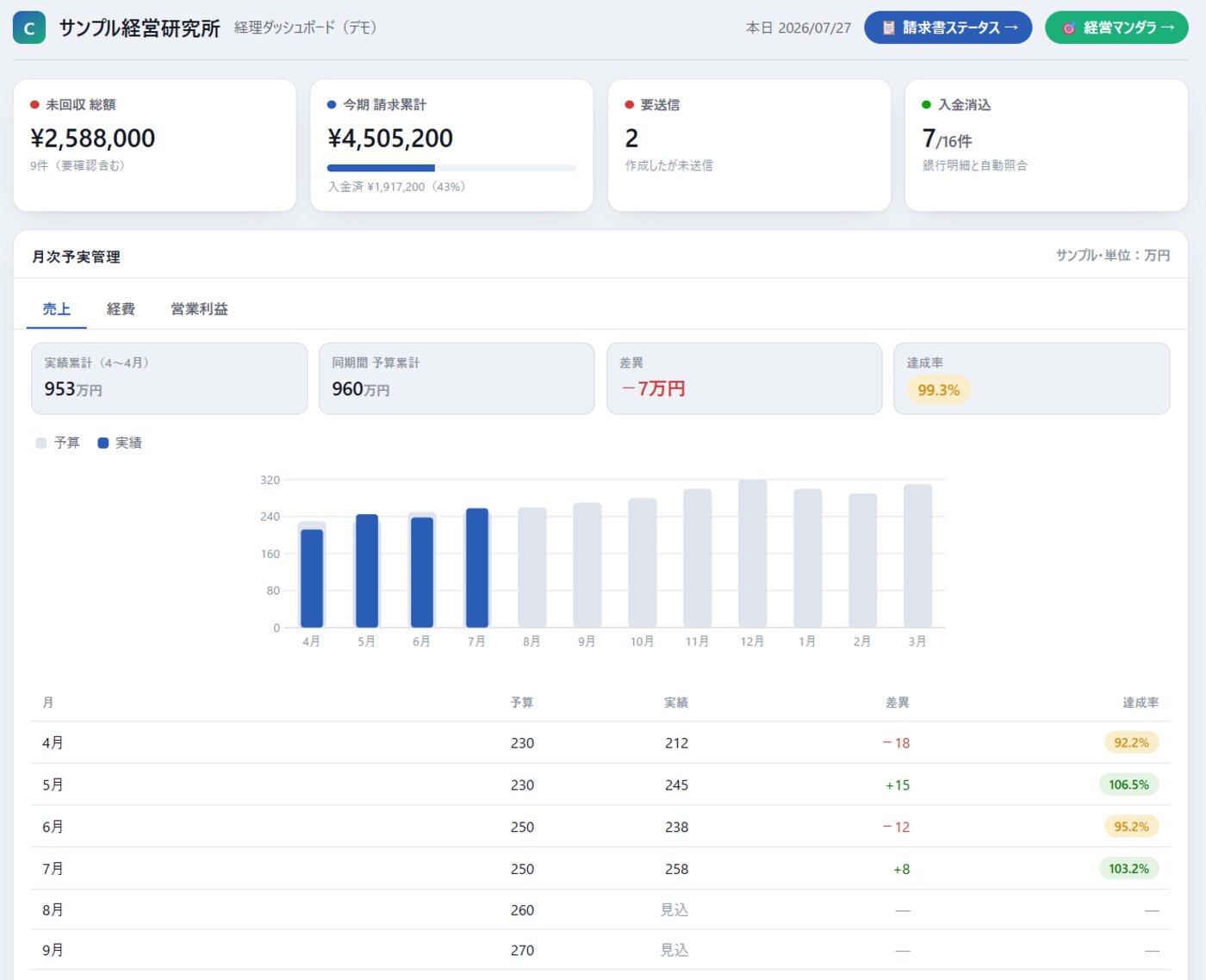Click the −12 variance value
The image size is (1206, 980).
(896, 828)
